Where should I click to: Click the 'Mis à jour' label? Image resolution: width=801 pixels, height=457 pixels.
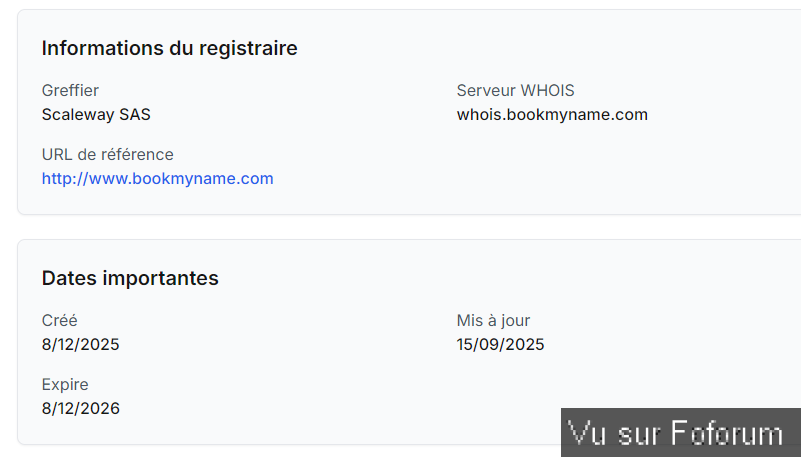point(493,321)
